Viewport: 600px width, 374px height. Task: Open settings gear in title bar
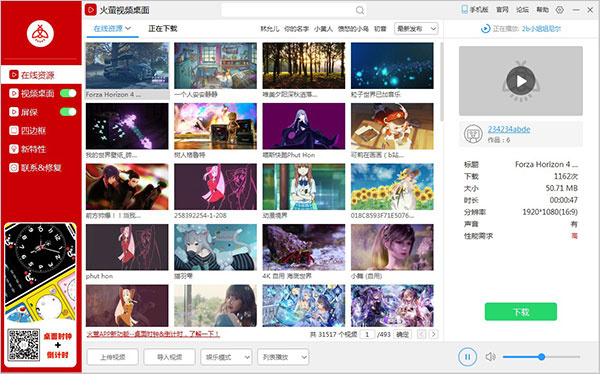(x=559, y=10)
